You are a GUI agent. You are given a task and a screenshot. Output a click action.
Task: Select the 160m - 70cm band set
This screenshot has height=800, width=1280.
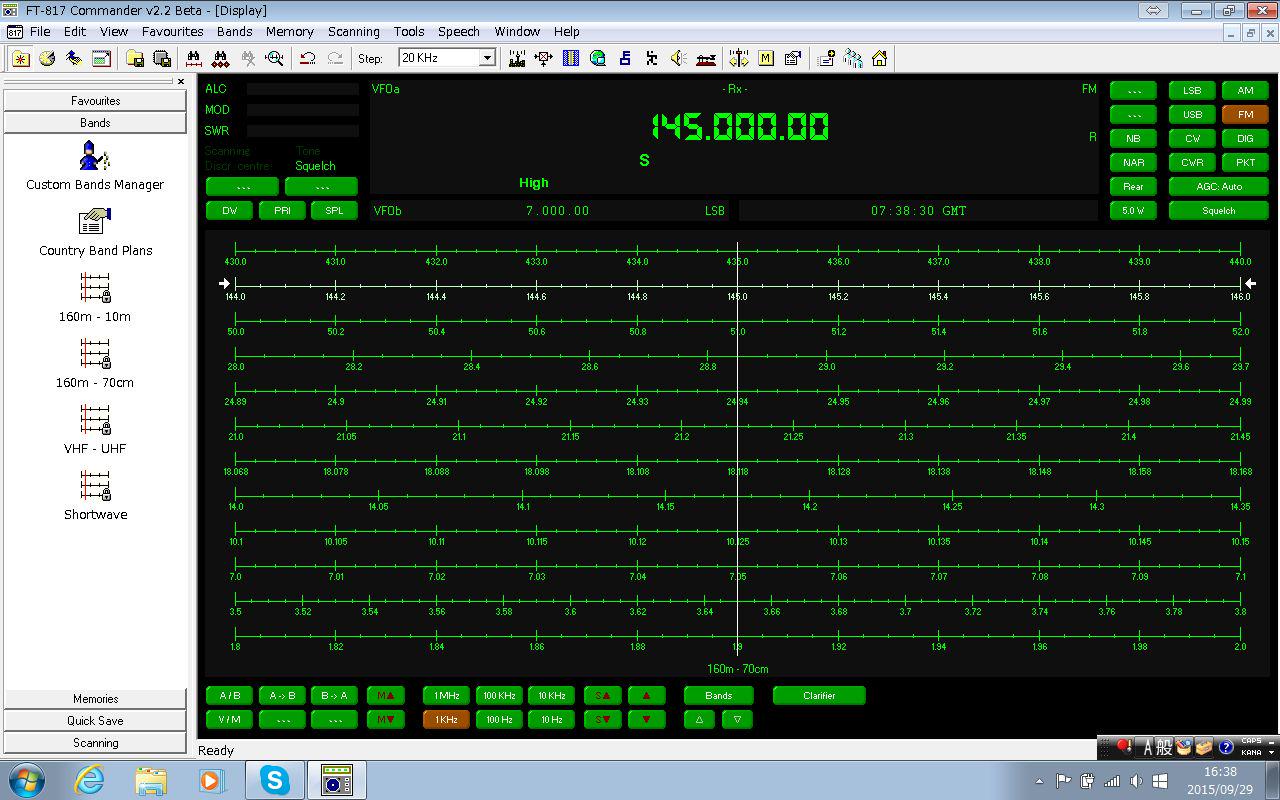pos(95,364)
